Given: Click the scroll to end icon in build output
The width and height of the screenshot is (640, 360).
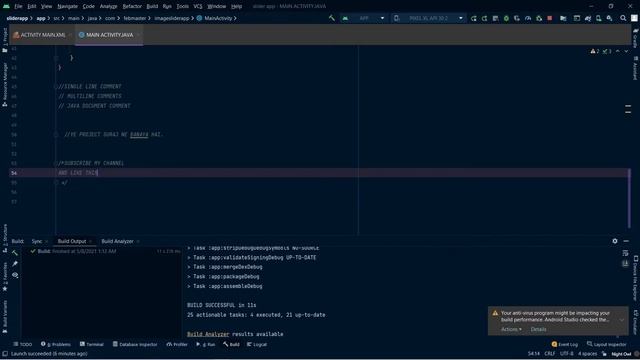Looking at the screenshot, I should click(x=625, y=264).
